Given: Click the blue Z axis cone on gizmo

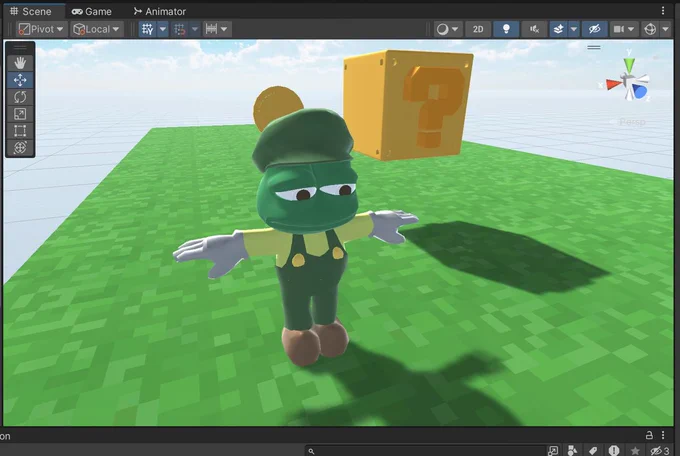Looking at the screenshot, I should click(640, 91).
